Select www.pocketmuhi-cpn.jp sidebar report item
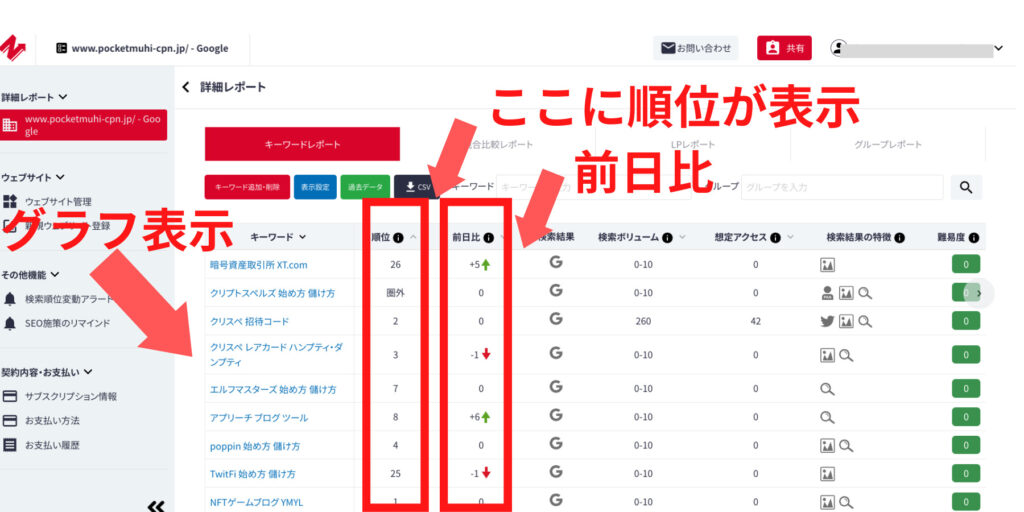The height and width of the screenshot is (512, 1024). pos(84,125)
